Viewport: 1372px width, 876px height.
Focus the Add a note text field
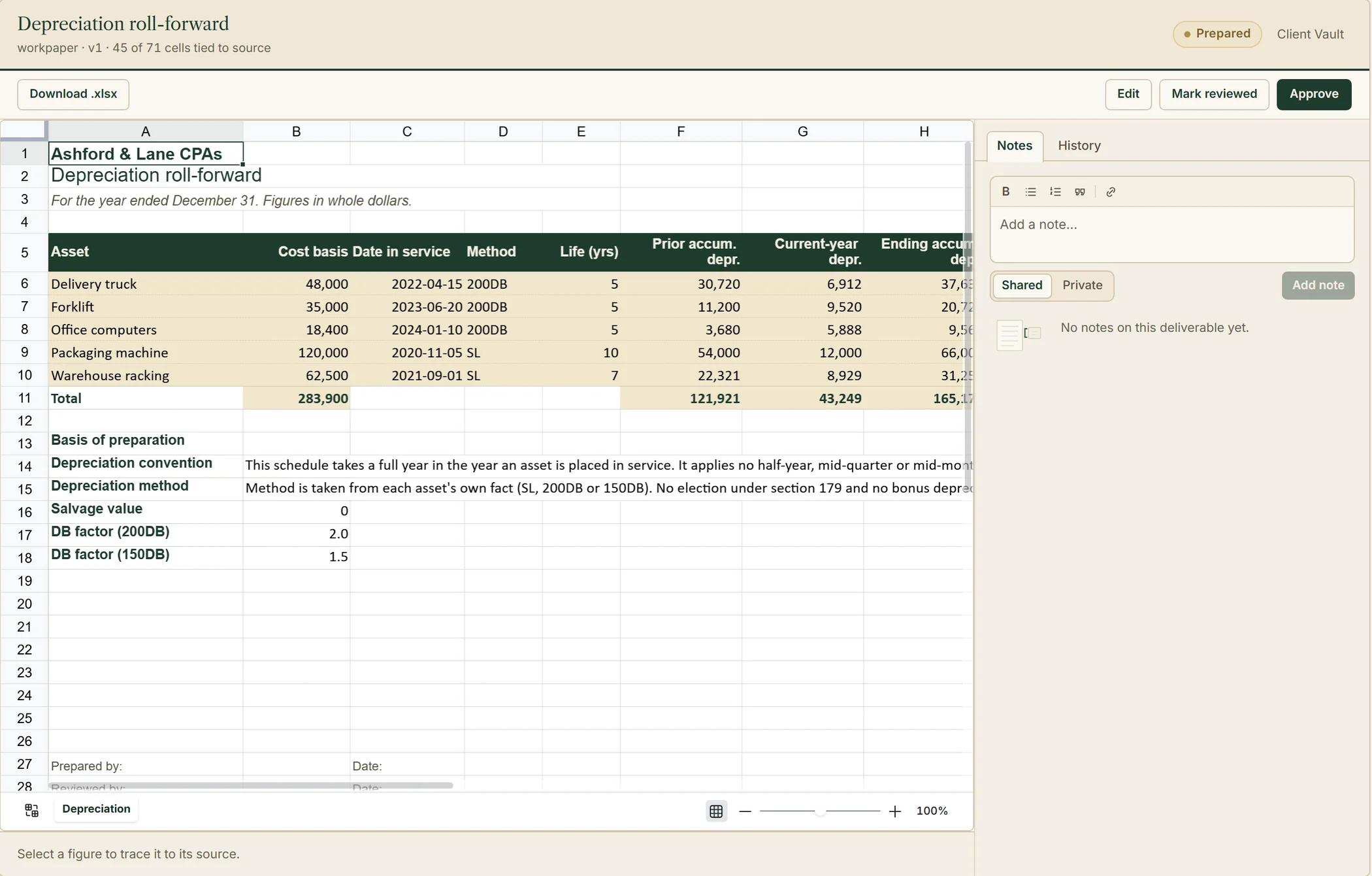(x=1171, y=234)
